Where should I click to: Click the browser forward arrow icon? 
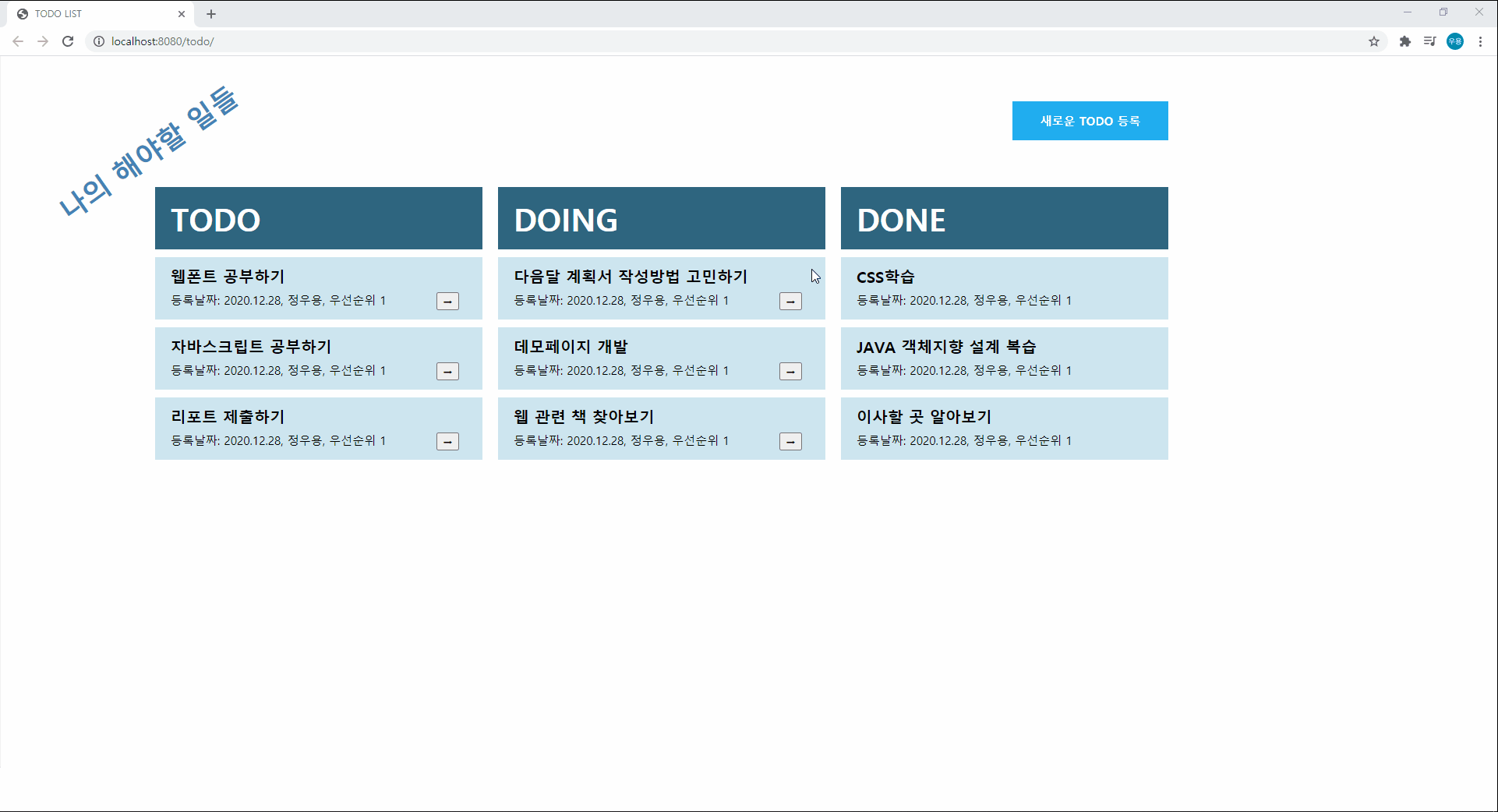point(43,41)
